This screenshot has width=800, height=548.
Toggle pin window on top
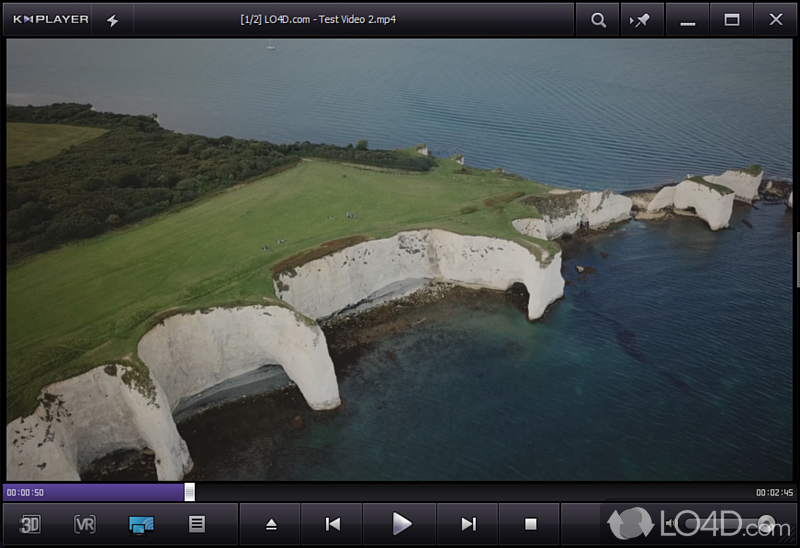pyautogui.click(x=641, y=20)
